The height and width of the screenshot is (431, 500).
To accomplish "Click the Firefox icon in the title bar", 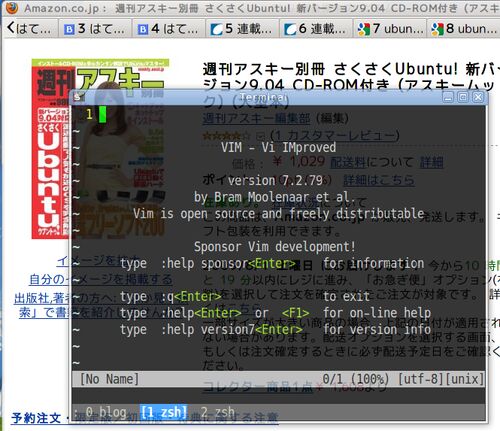I will 12,7.
